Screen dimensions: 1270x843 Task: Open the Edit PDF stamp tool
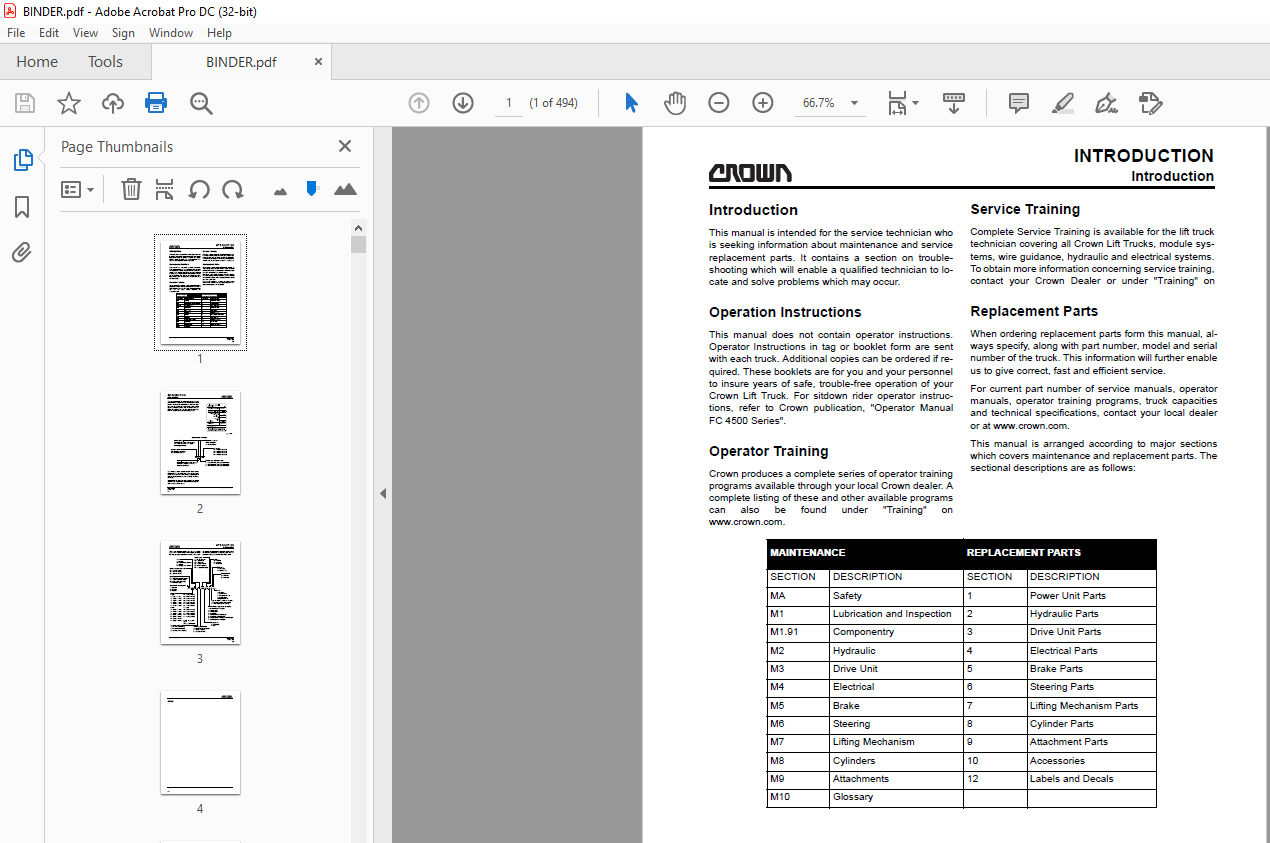1150,103
